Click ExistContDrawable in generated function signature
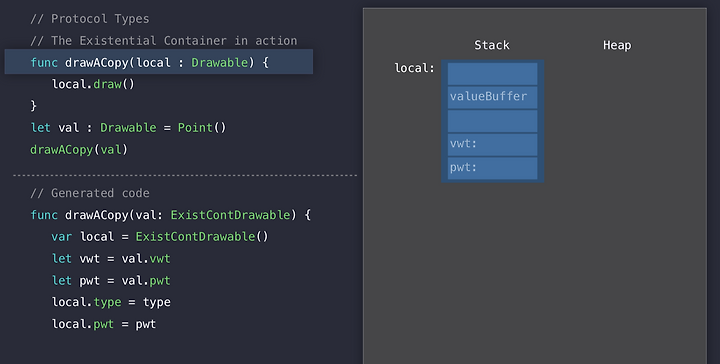 (233, 215)
